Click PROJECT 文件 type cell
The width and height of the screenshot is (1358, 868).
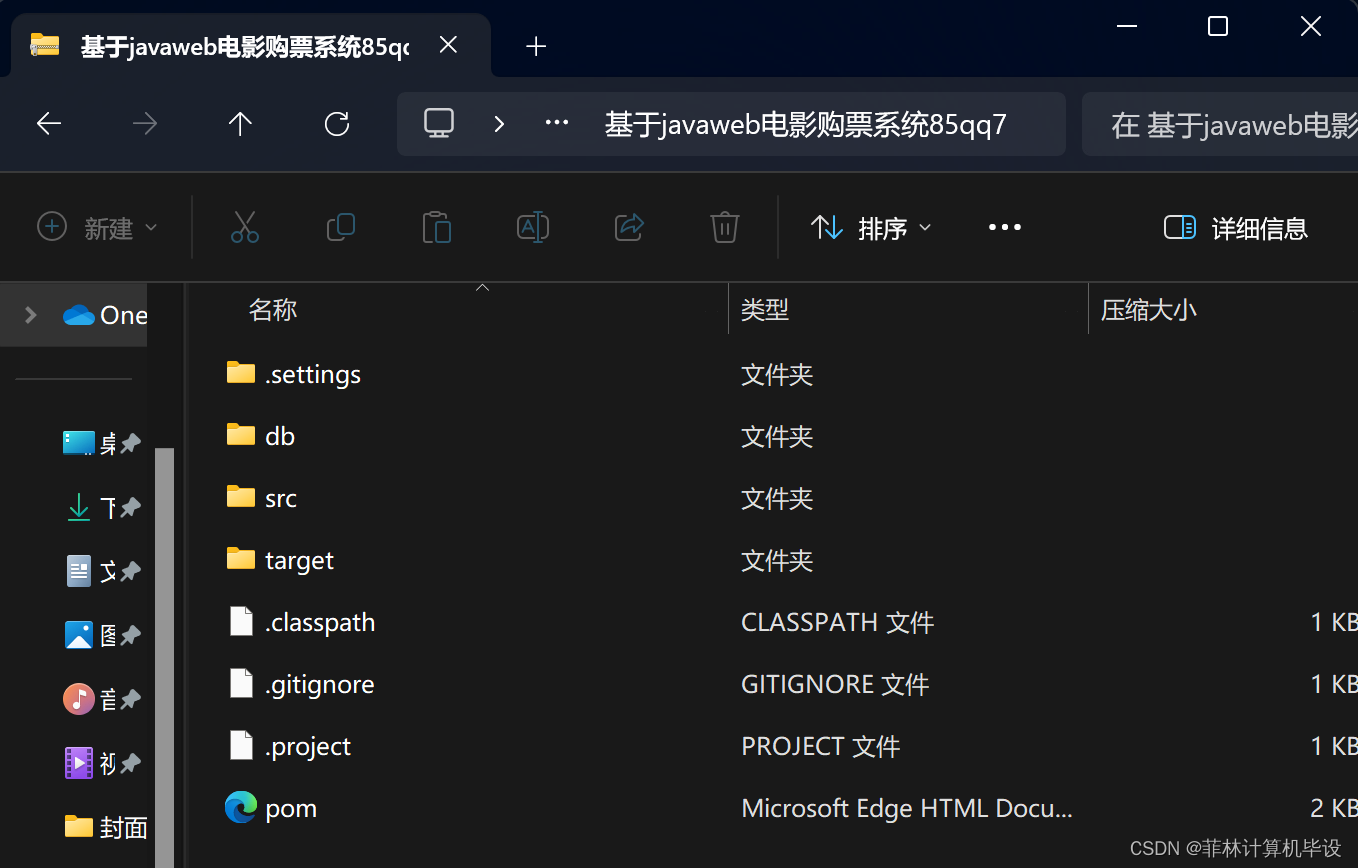coord(821,747)
